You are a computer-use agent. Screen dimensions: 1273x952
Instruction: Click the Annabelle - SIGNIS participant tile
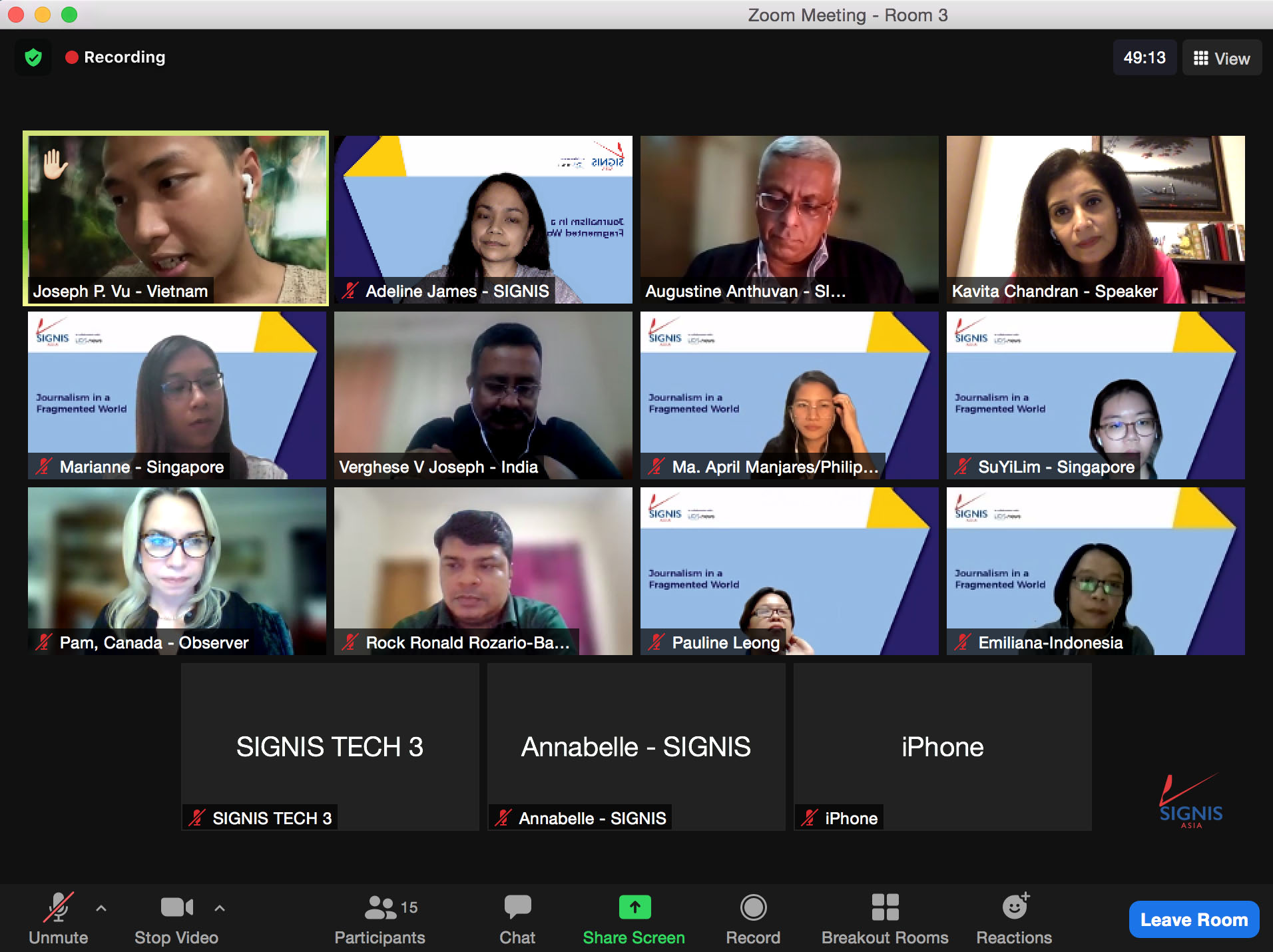pos(636,746)
